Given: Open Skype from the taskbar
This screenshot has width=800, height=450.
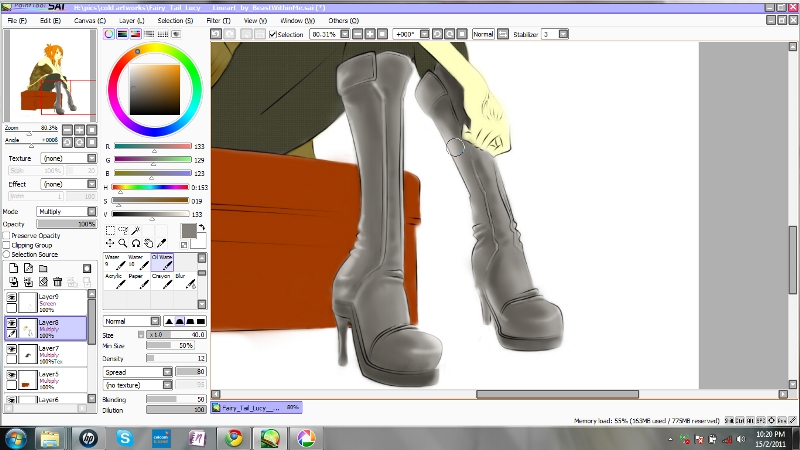Looking at the screenshot, I should point(124,438).
